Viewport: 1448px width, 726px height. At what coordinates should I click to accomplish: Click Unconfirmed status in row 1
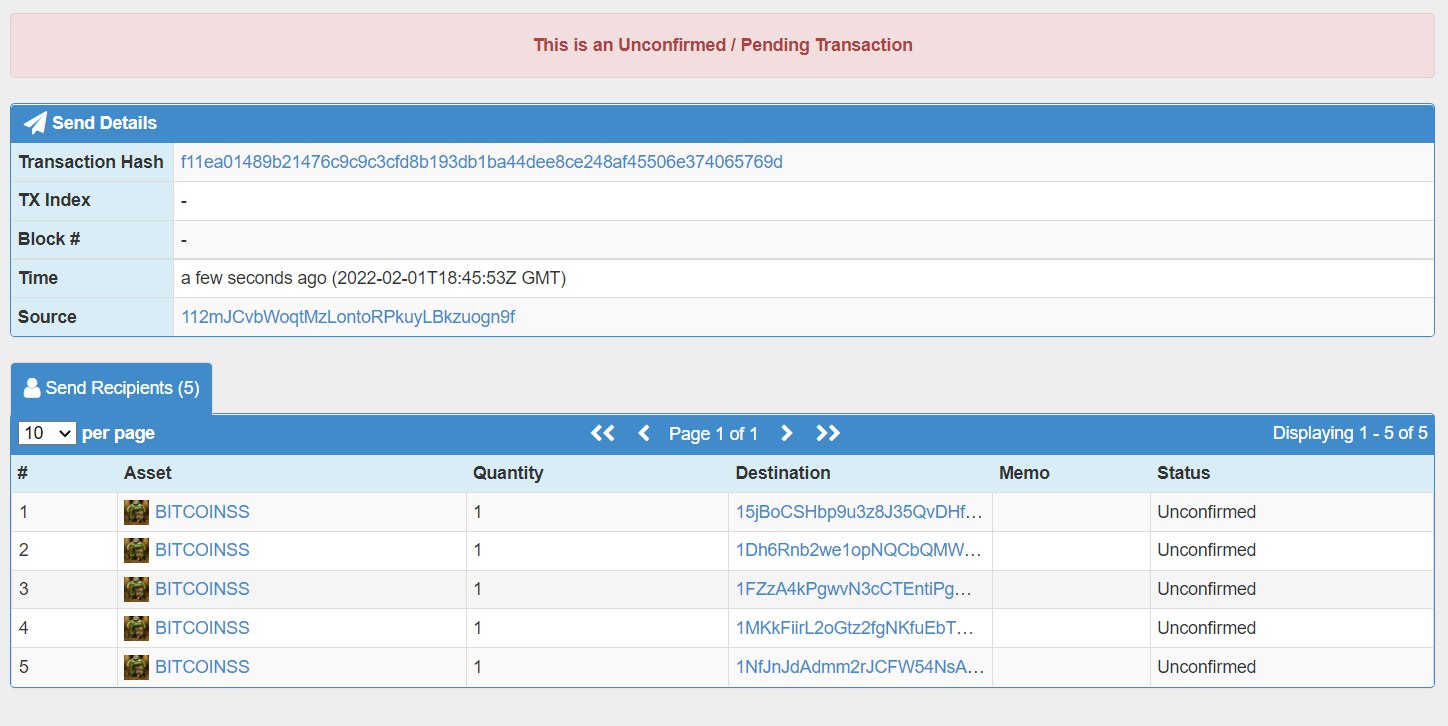click(x=1206, y=512)
